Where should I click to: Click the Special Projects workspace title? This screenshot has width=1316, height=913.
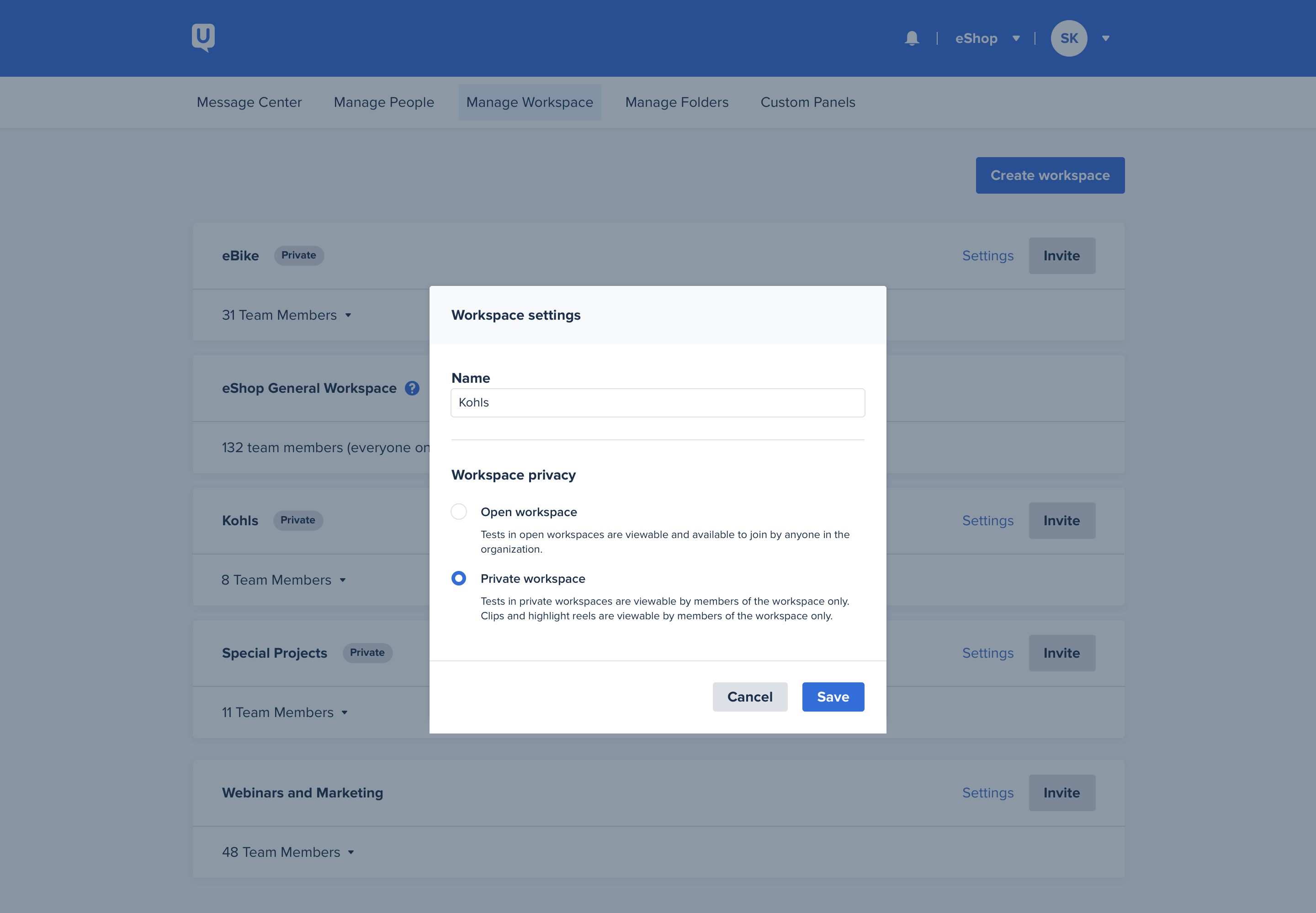pyautogui.click(x=274, y=653)
